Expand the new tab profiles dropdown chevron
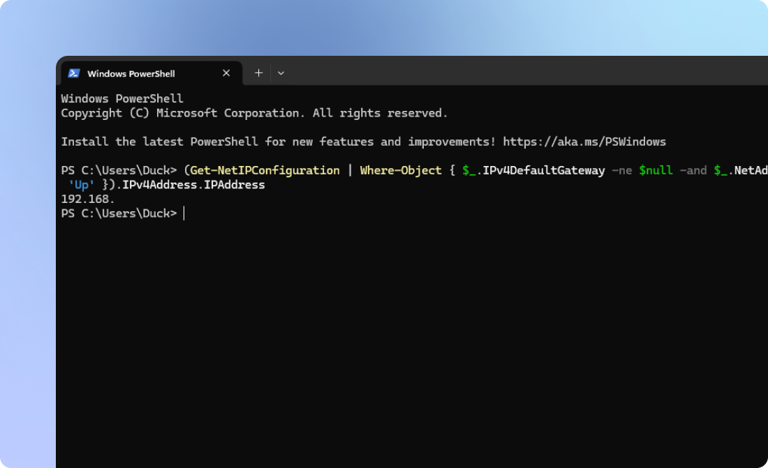768x468 pixels. (281, 74)
